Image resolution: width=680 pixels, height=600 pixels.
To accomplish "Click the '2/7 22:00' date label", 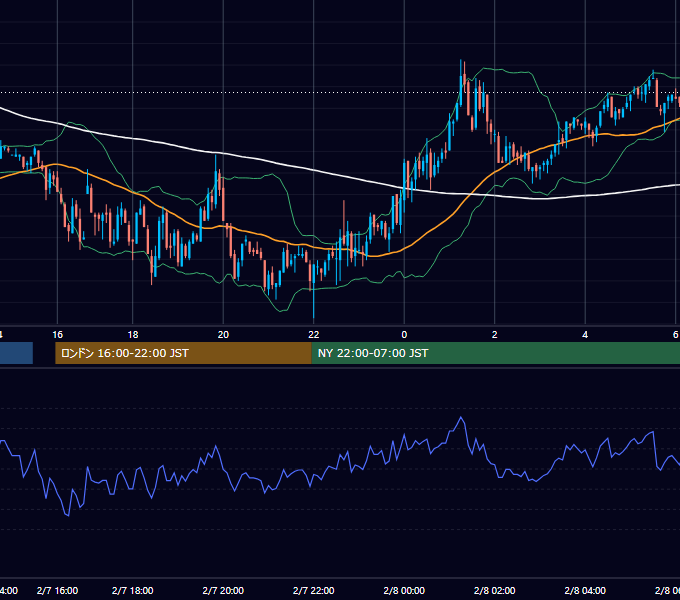I will (314, 590).
